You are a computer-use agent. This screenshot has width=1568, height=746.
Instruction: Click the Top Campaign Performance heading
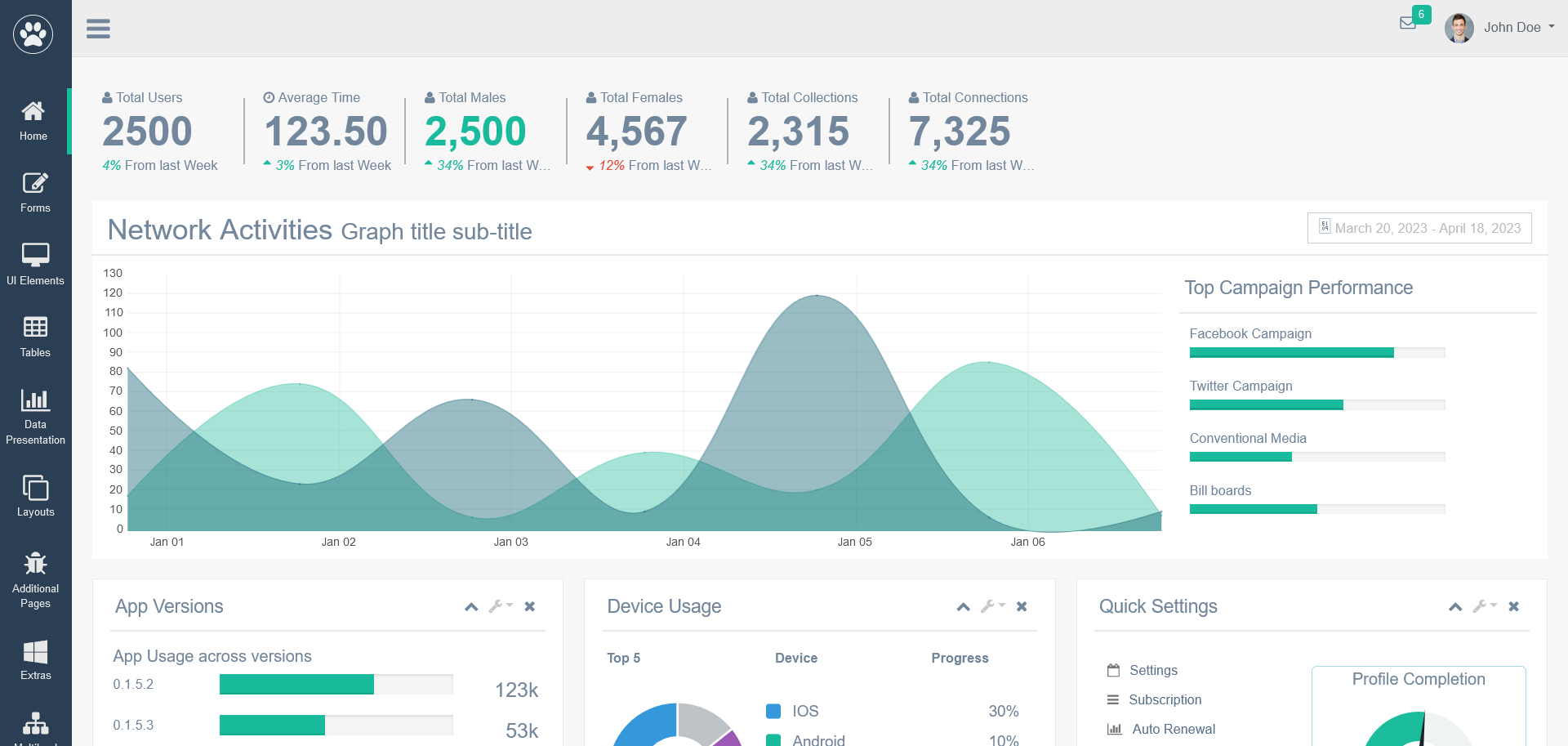(1298, 288)
